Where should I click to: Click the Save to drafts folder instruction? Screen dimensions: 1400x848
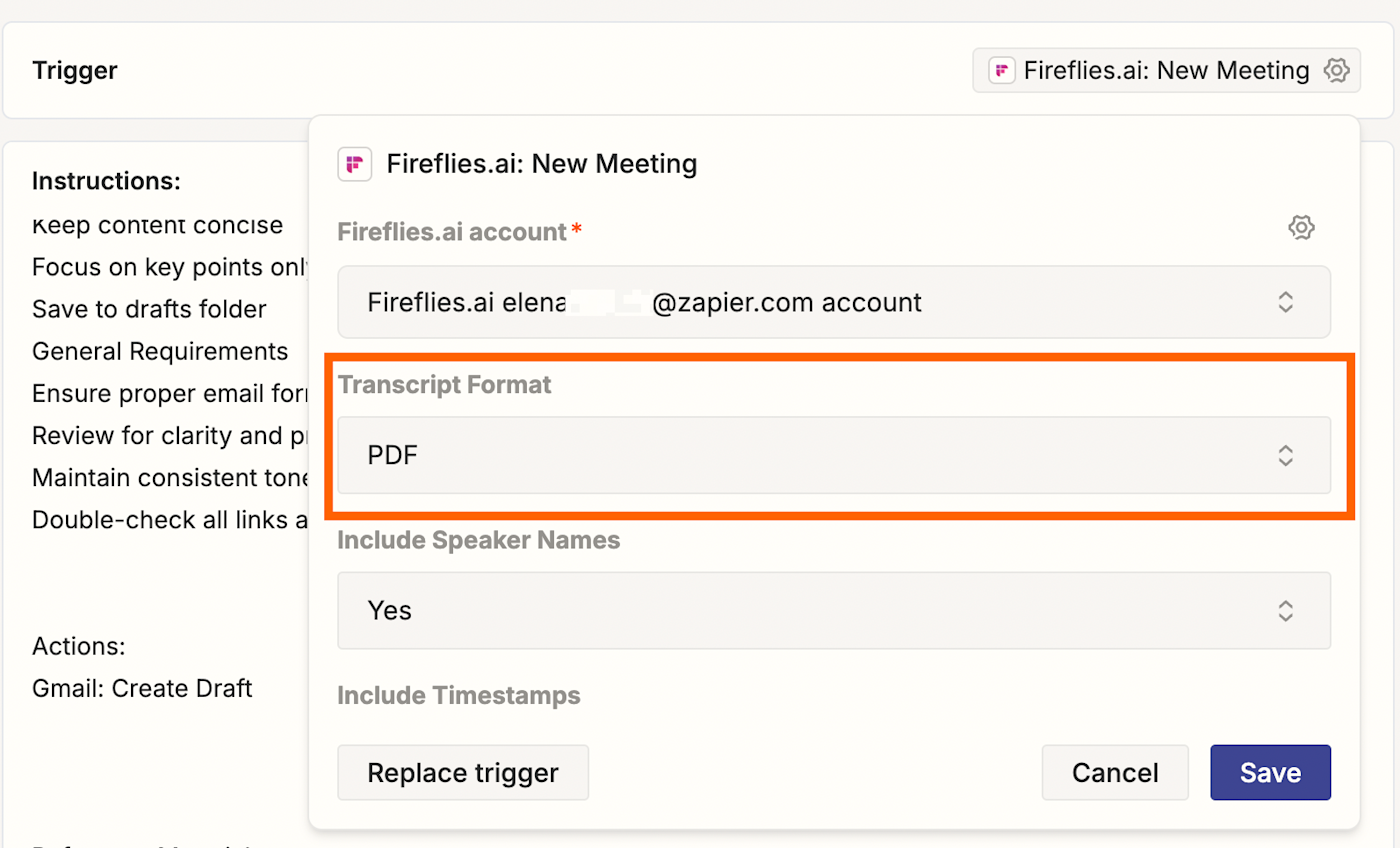click(149, 310)
